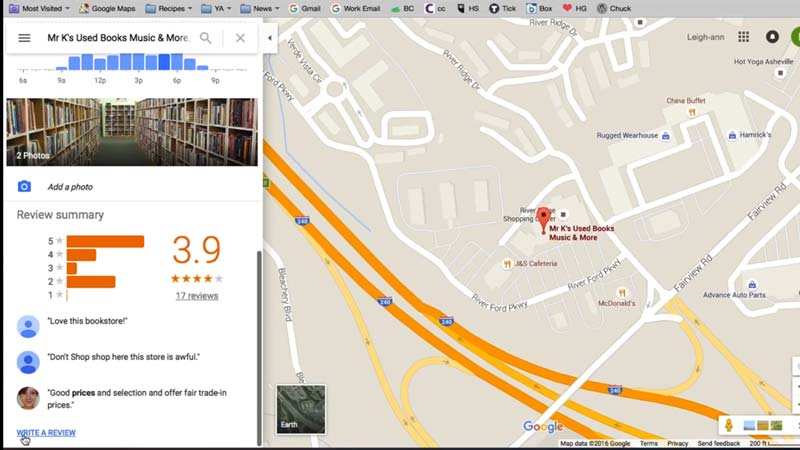Open the Chuck bookmark
The width and height of the screenshot is (800, 450).
tap(614, 8)
